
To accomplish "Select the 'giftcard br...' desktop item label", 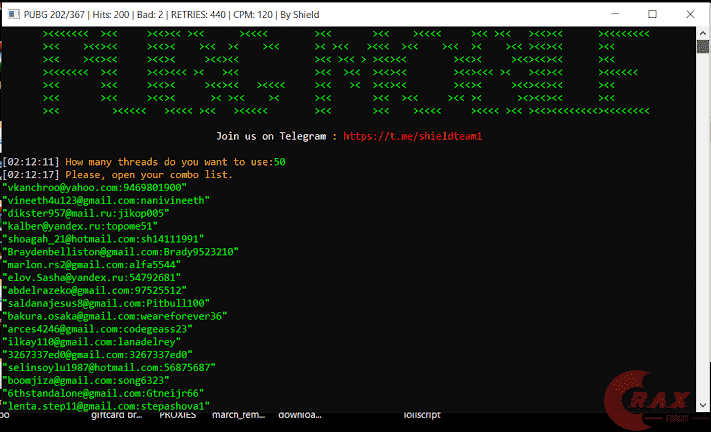I will point(117,415).
